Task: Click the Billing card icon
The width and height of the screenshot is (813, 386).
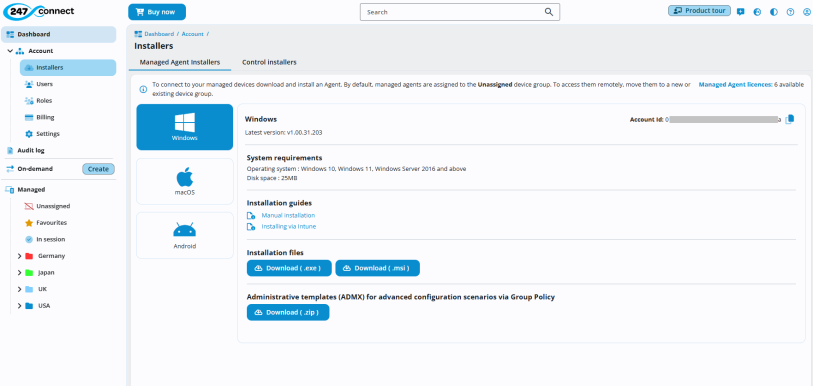Action: 29,117
